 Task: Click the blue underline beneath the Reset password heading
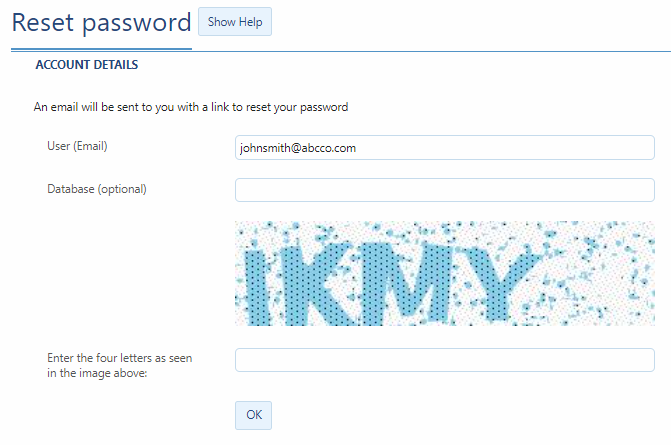[x=100, y=49]
